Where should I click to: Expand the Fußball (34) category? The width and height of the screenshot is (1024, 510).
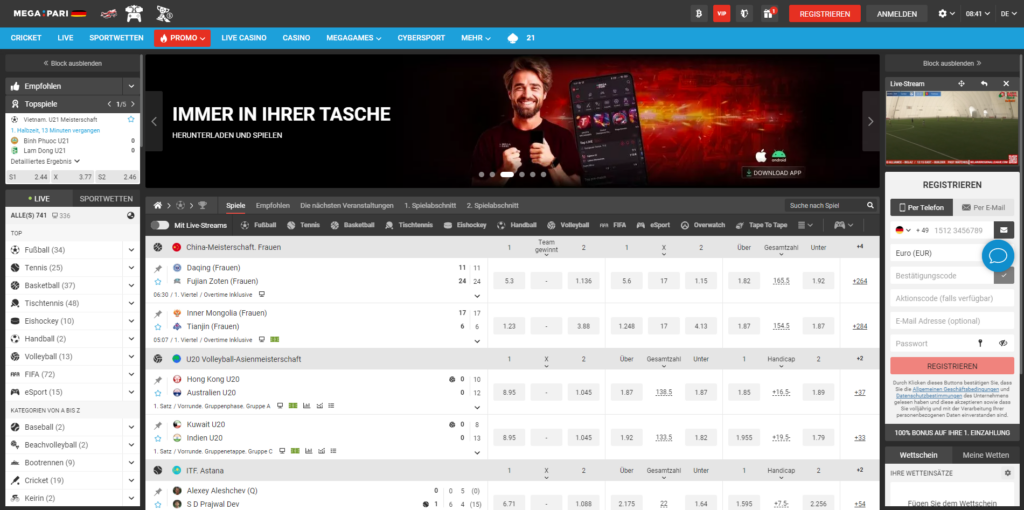(x=131, y=250)
